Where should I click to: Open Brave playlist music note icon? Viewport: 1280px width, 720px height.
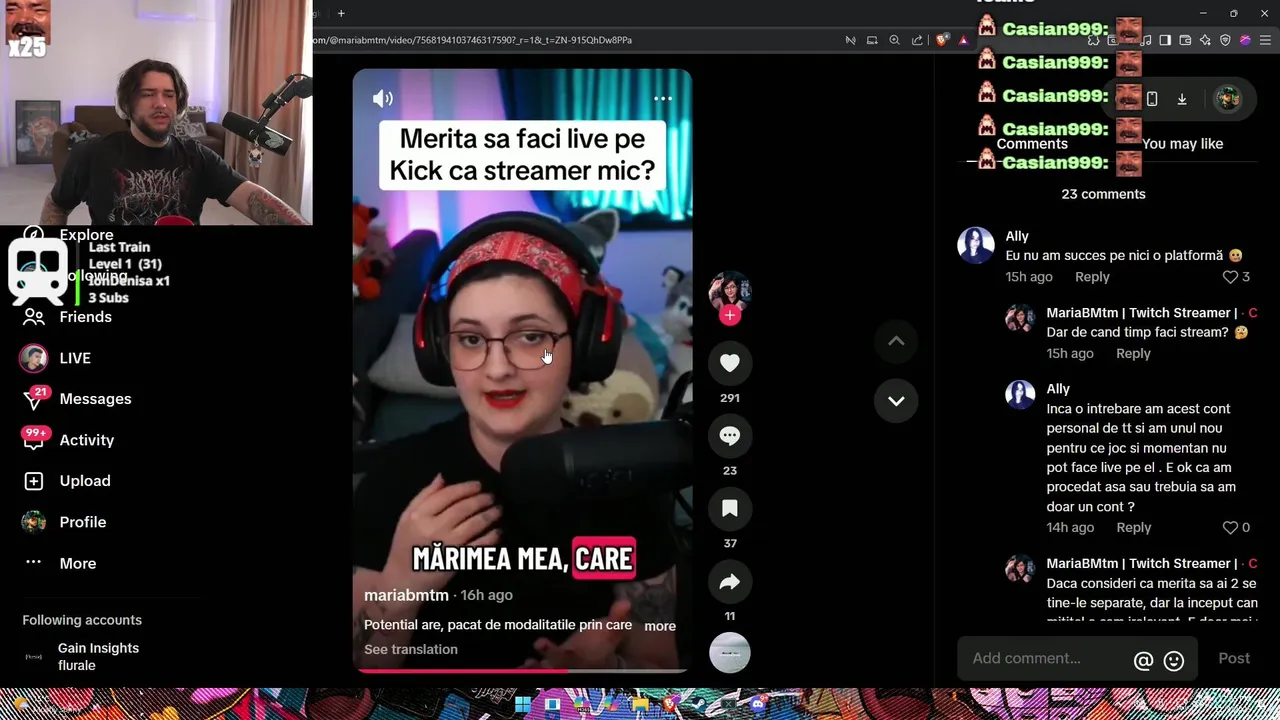pyautogui.click(x=1146, y=40)
